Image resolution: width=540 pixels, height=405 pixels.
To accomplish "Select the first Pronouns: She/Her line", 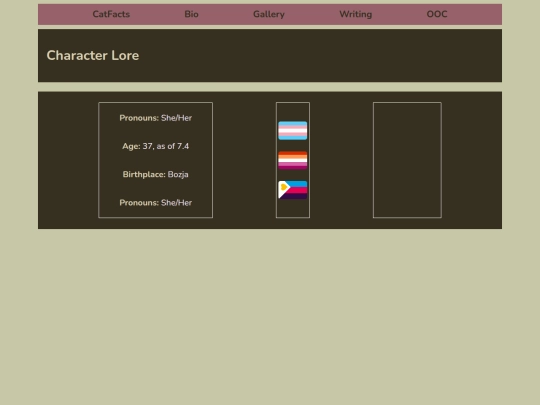I will coord(156,118).
